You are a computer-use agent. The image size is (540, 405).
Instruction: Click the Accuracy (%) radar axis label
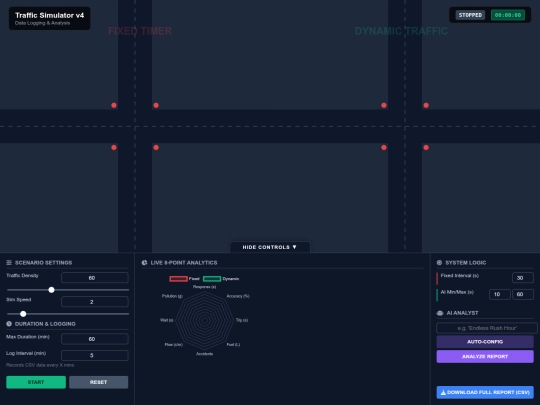(x=238, y=296)
